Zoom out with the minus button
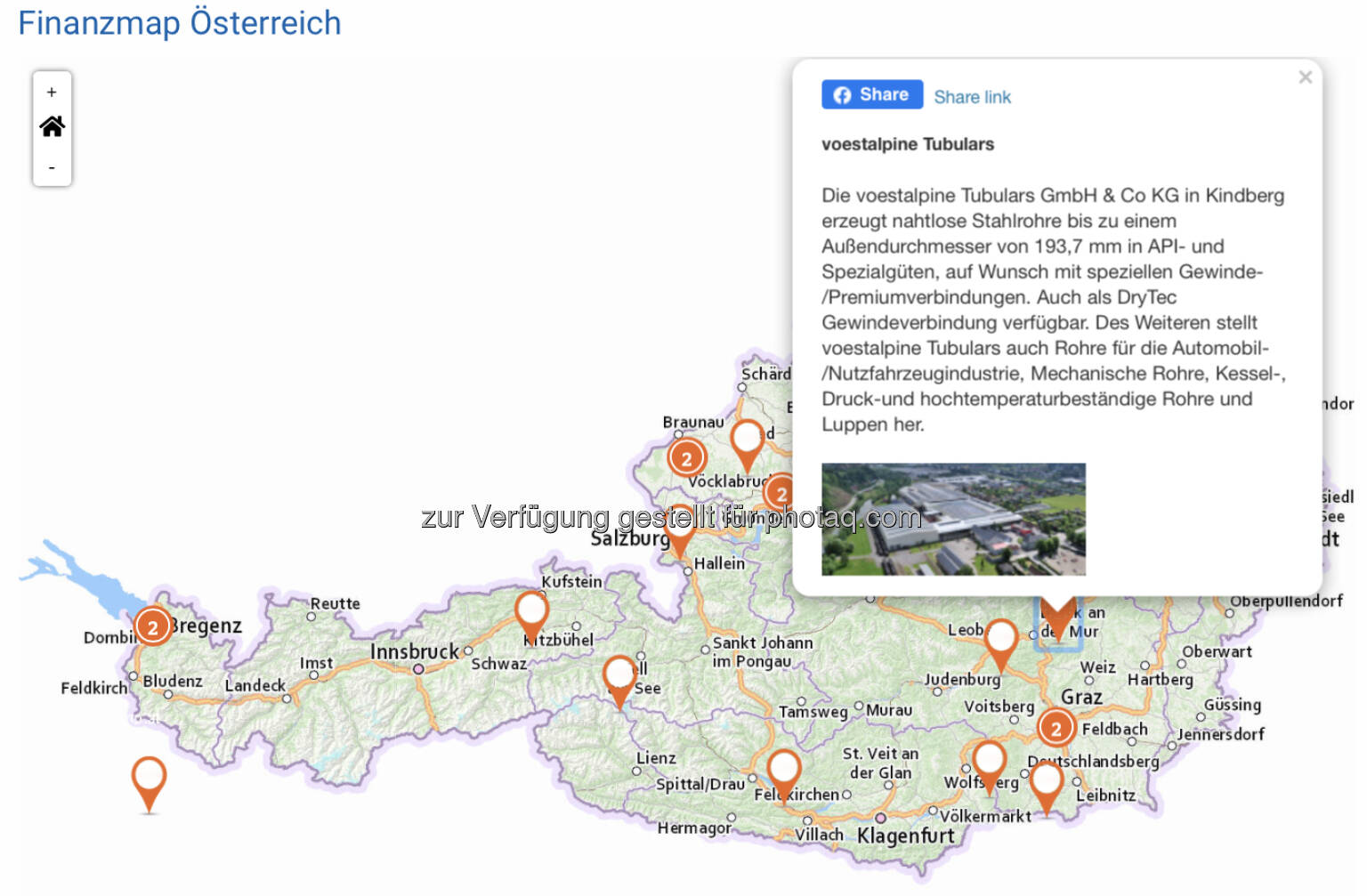Image resolution: width=1367 pixels, height=896 pixels. [x=52, y=167]
